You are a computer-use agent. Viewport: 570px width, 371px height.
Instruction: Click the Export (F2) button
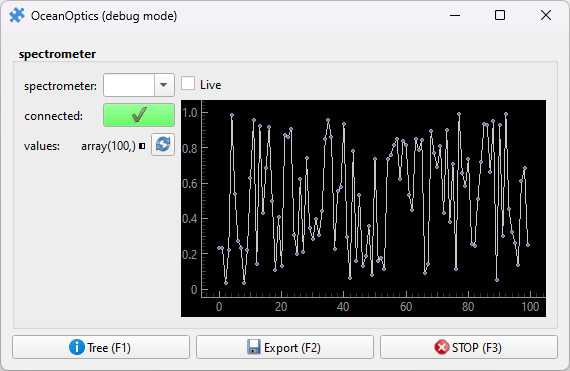click(x=285, y=347)
